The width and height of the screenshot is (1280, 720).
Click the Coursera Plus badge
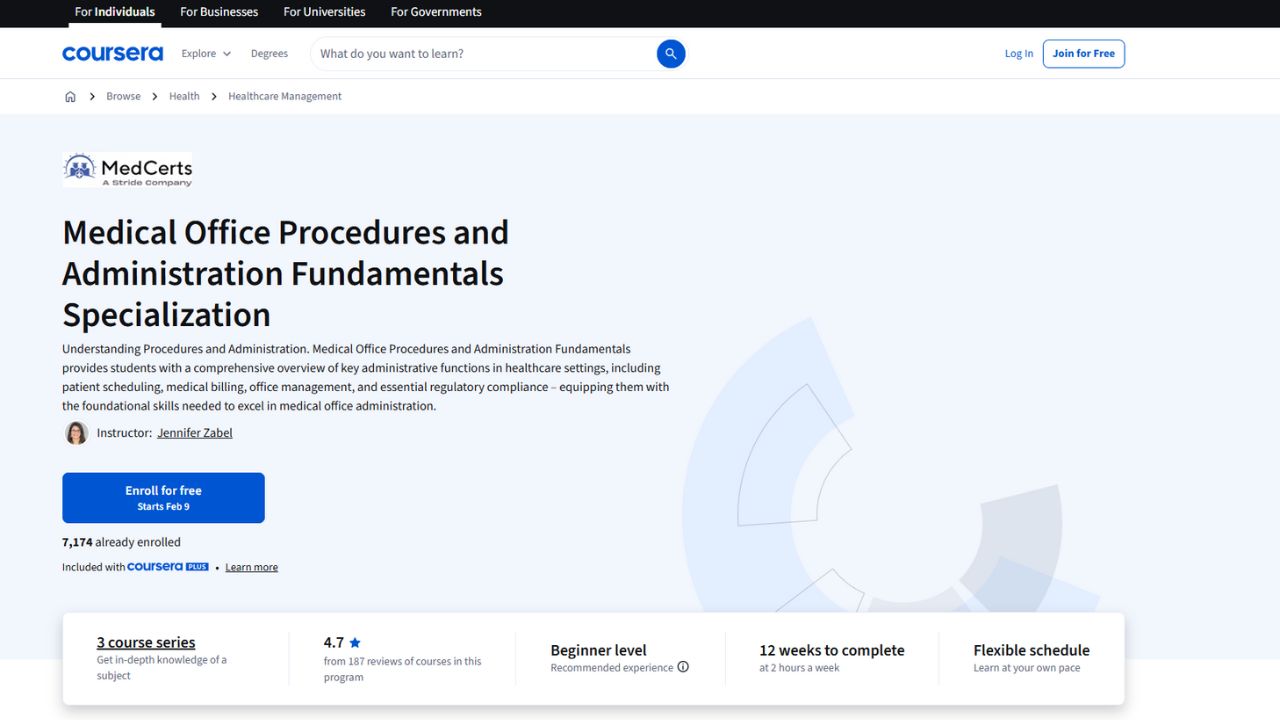click(167, 566)
